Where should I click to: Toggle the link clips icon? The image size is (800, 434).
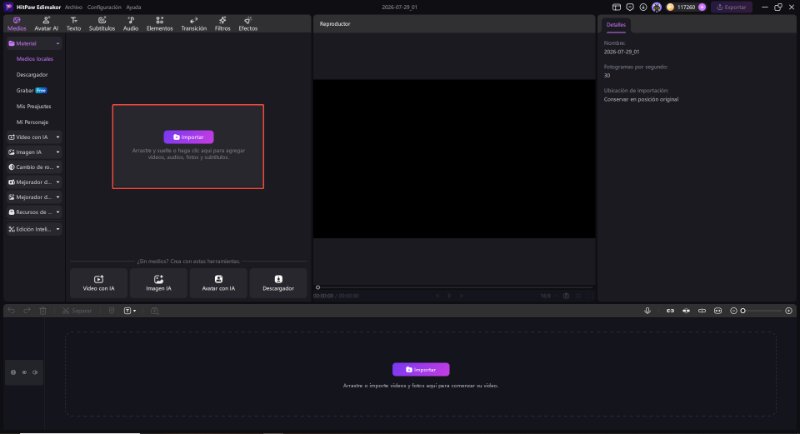point(702,311)
